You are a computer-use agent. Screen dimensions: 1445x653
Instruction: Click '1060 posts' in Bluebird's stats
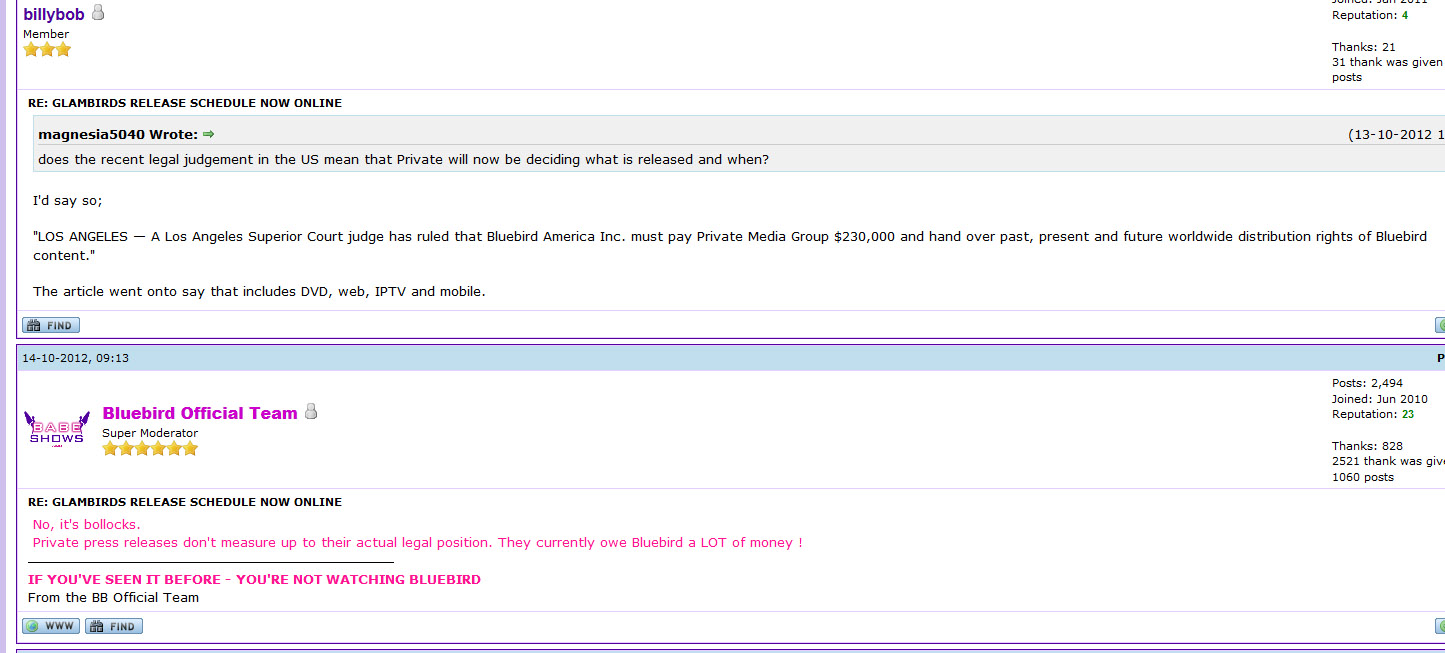(x=1365, y=477)
